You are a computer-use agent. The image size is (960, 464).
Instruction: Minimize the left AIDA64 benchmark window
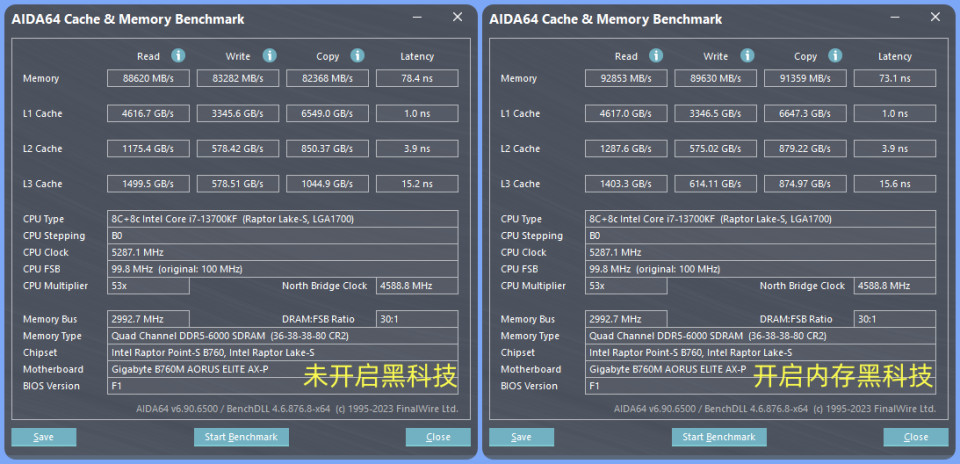point(416,18)
